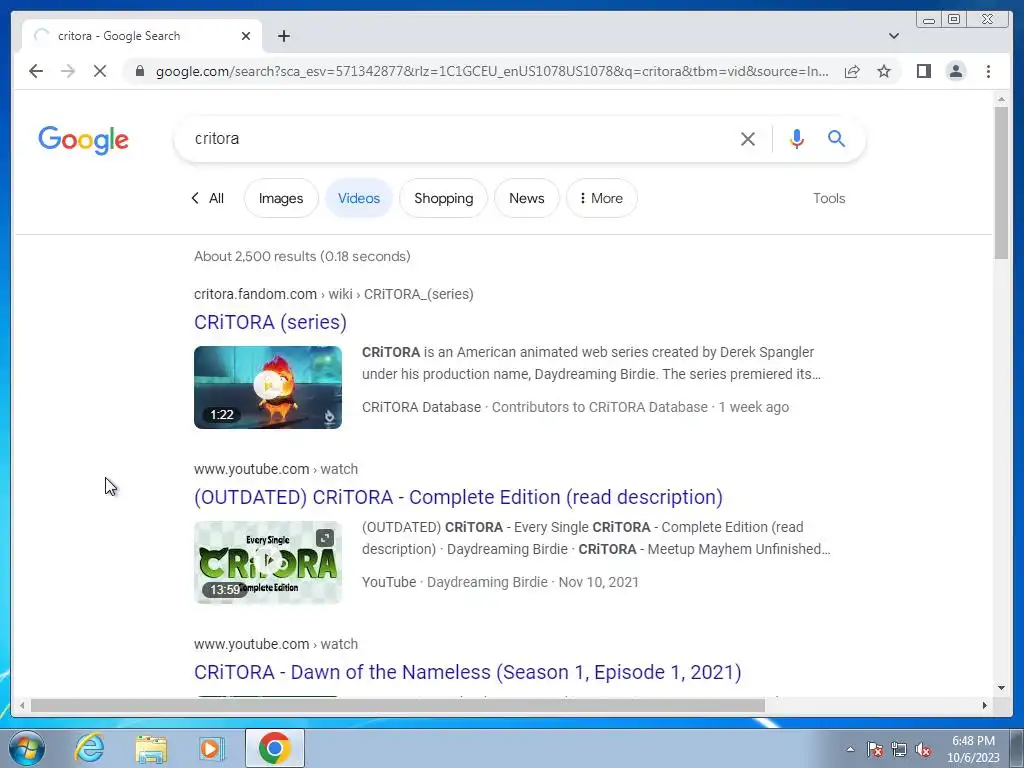Click the Chrome taskbar icon
1024x768 pixels.
tap(274, 748)
